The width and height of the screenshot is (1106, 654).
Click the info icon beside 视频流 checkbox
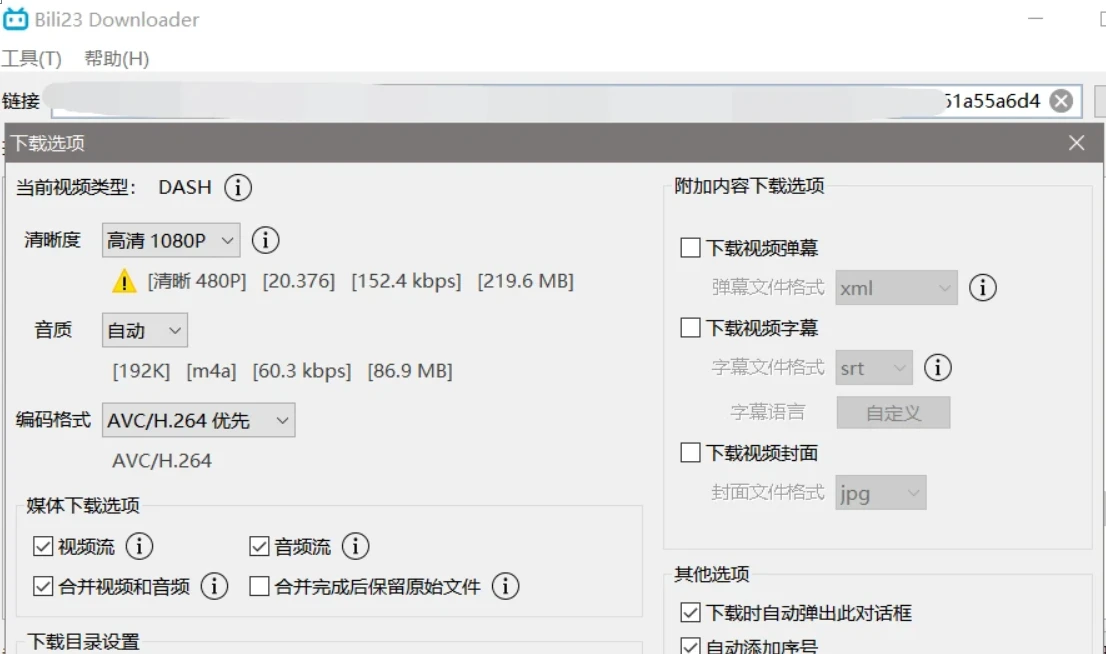[x=139, y=546]
